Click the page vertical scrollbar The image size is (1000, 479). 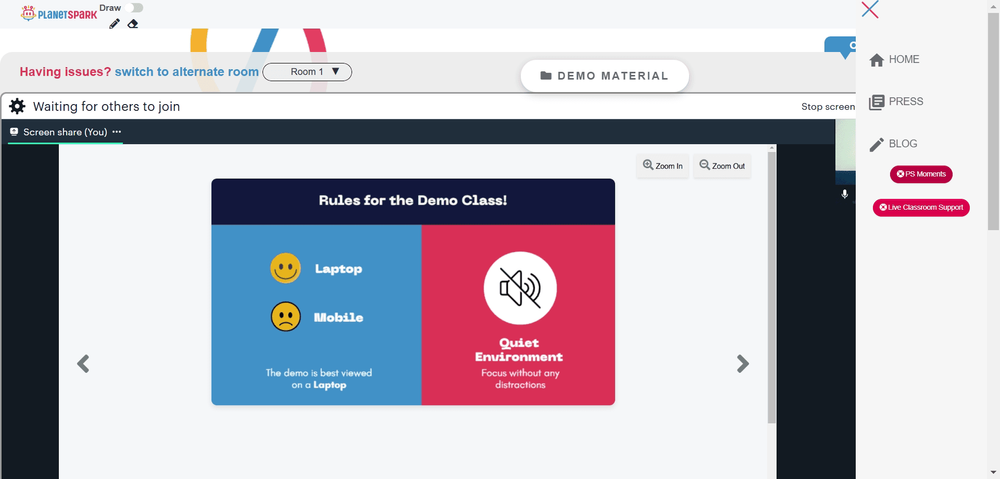click(x=994, y=121)
